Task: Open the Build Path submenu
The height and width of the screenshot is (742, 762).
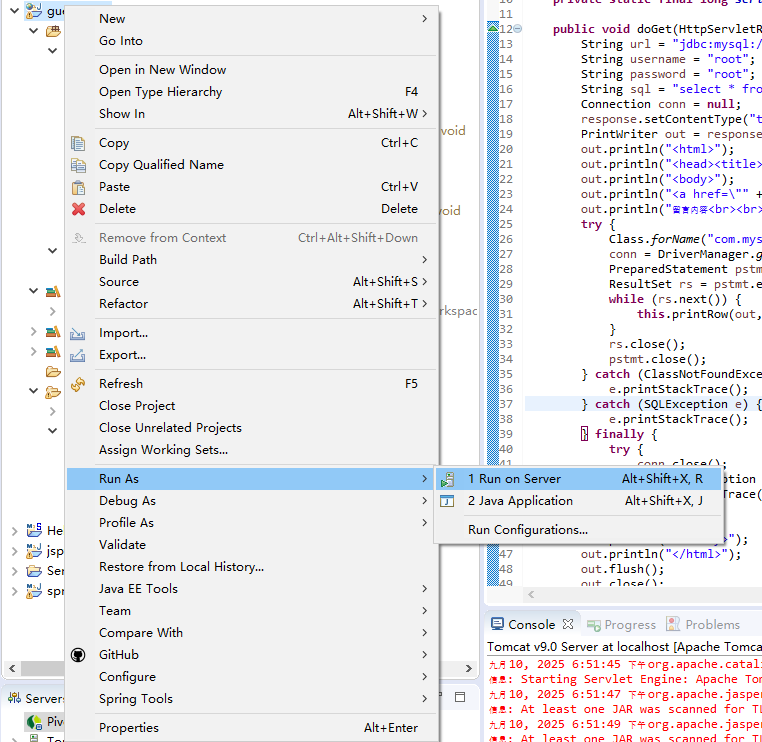Action: (252, 260)
